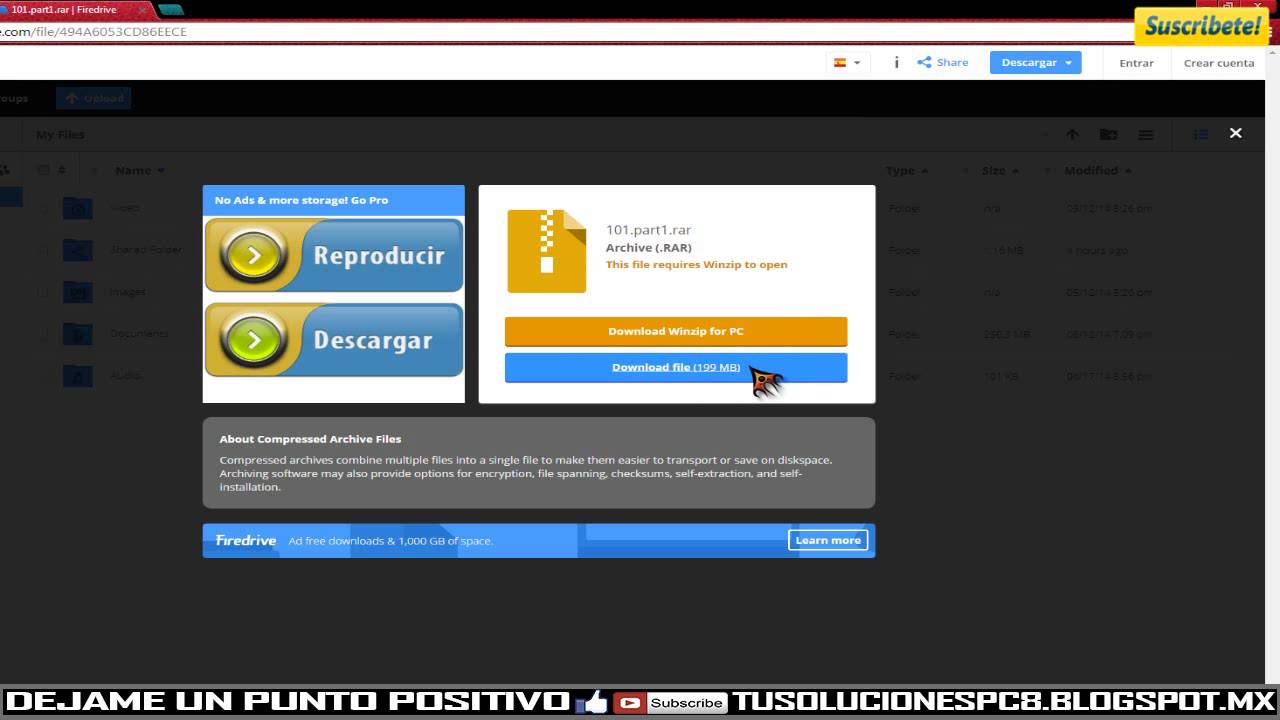
Task: Click the up arrow toolbar icon
Action: [x=1072, y=134]
